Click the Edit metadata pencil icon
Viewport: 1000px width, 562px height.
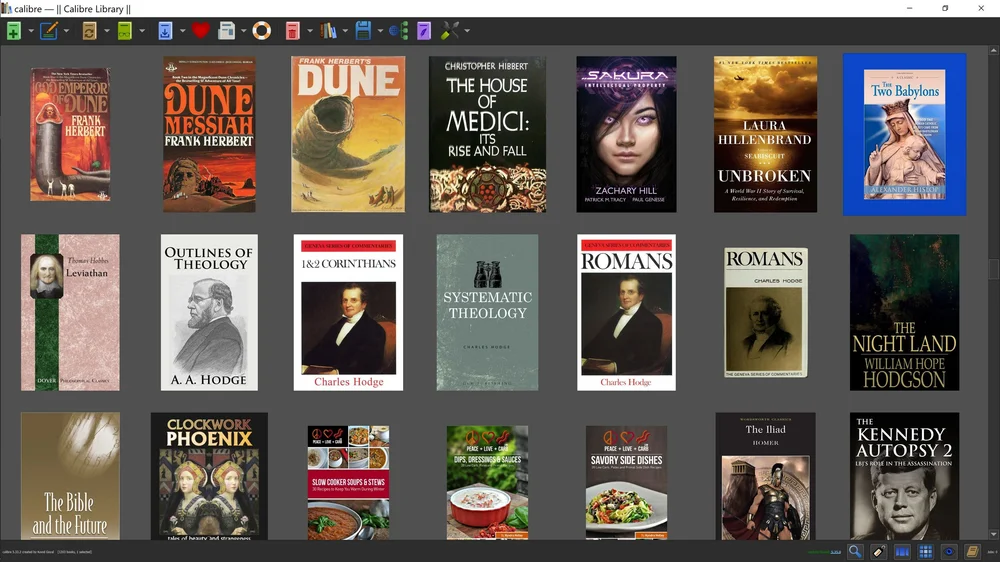(49, 31)
